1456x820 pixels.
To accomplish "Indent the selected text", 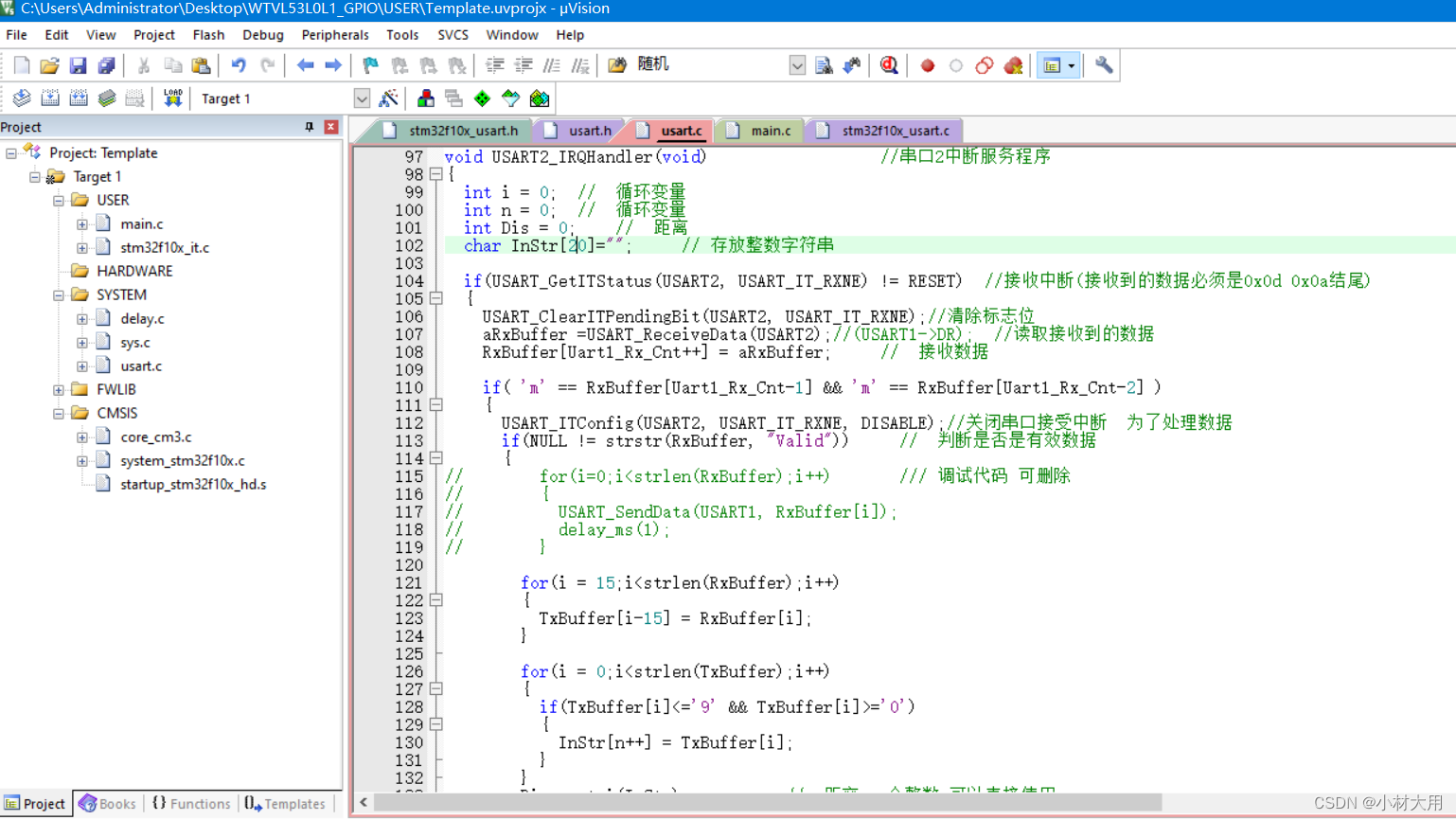I will (x=494, y=65).
